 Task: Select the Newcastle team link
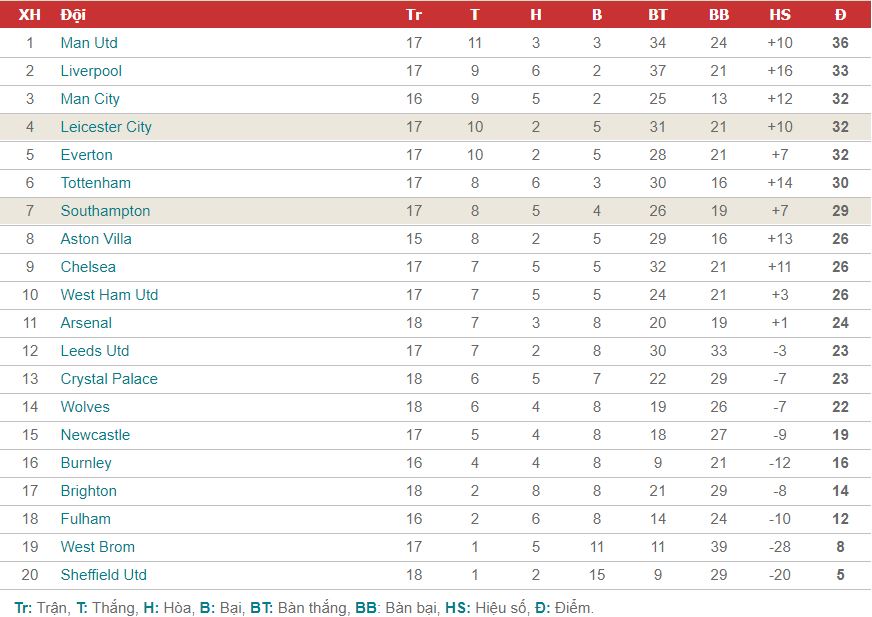(96, 435)
